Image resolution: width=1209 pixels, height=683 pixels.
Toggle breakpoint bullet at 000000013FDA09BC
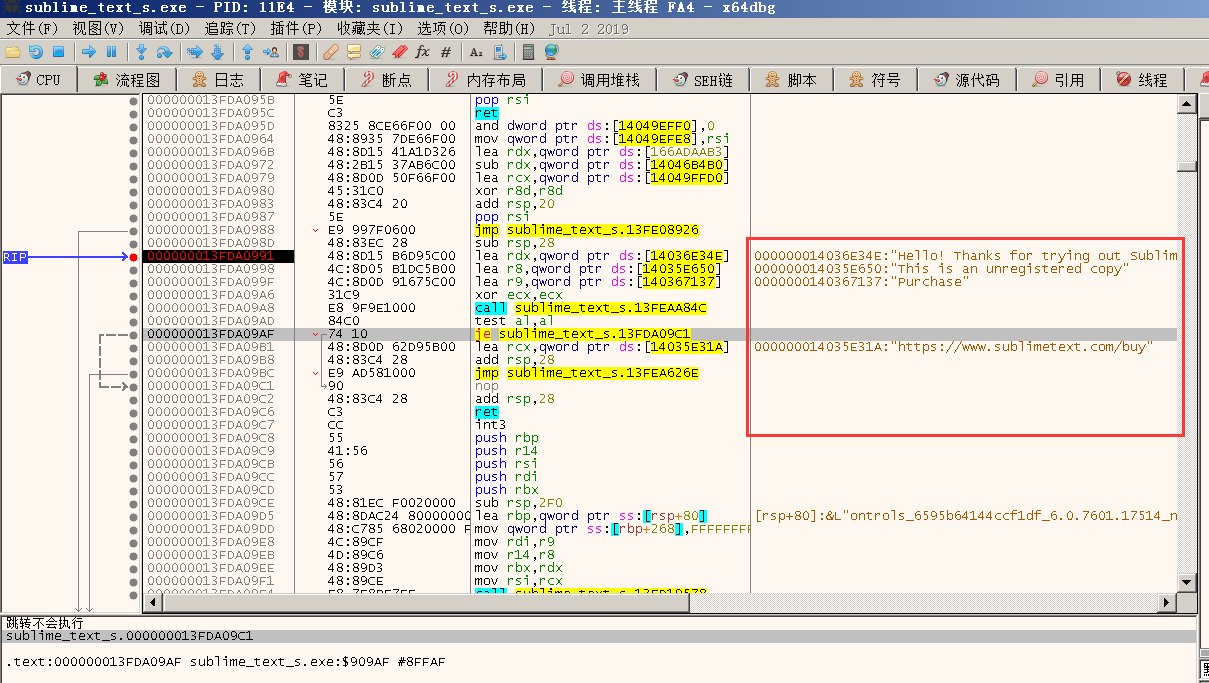tap(134, 373)
